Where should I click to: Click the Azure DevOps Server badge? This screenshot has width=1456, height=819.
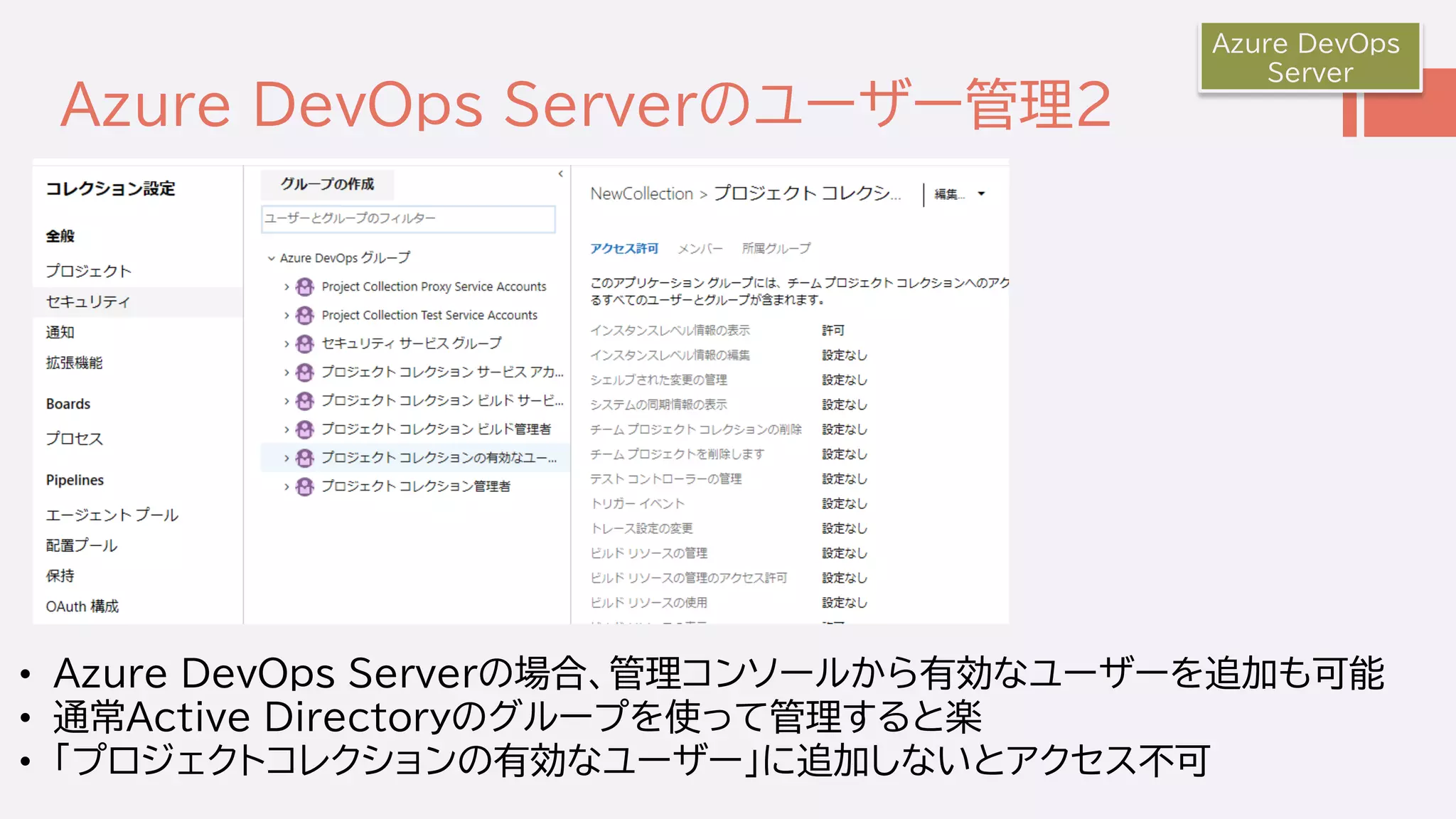[1310, 58]
